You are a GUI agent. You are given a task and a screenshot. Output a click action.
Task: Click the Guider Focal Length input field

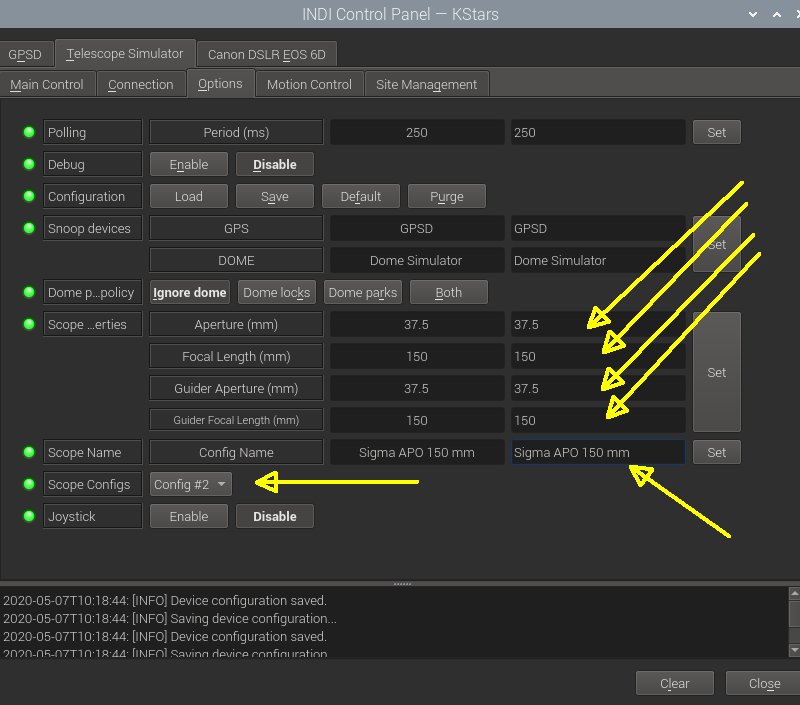point(598,420)
